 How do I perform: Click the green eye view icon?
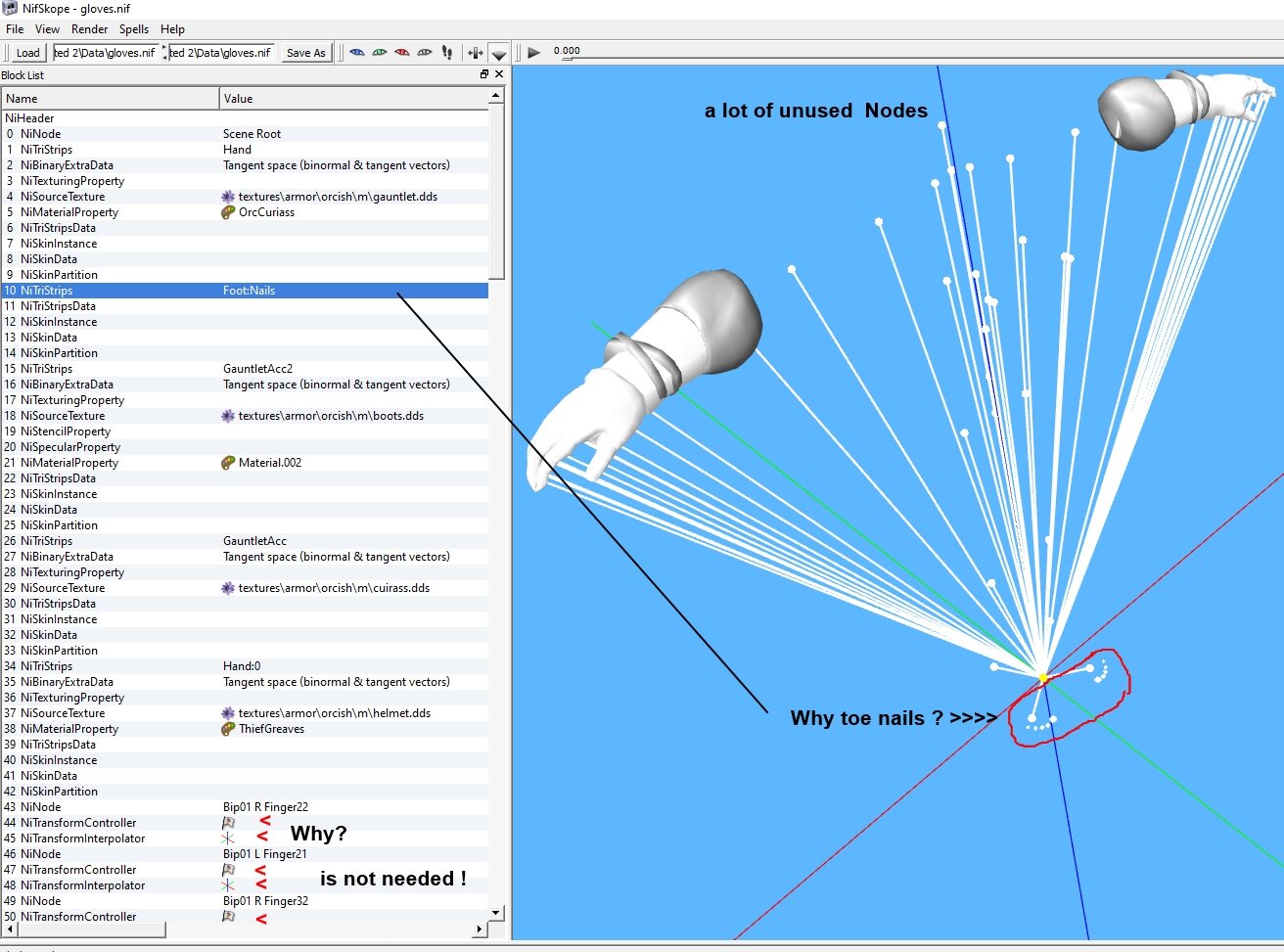pyautogui.click(x=380, y=53)
